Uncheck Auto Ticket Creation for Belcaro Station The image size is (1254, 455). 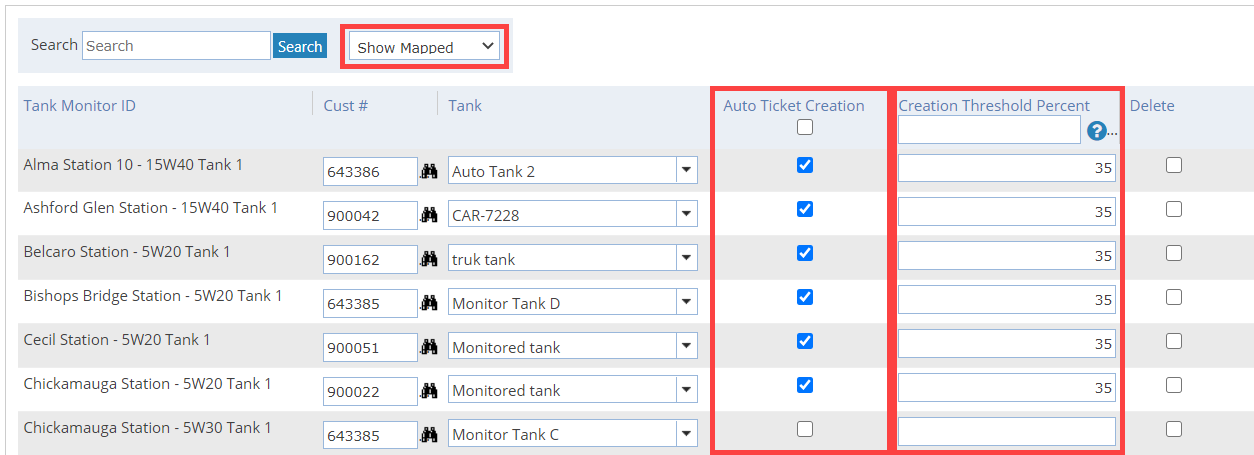click(805, 253)
